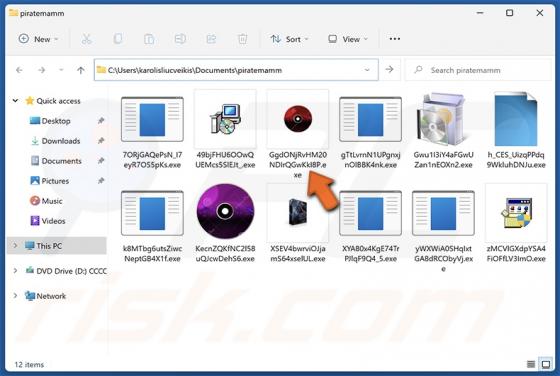Open the New item dropdown
Screen dimensions: 560x376
click(x=38, y=39)
